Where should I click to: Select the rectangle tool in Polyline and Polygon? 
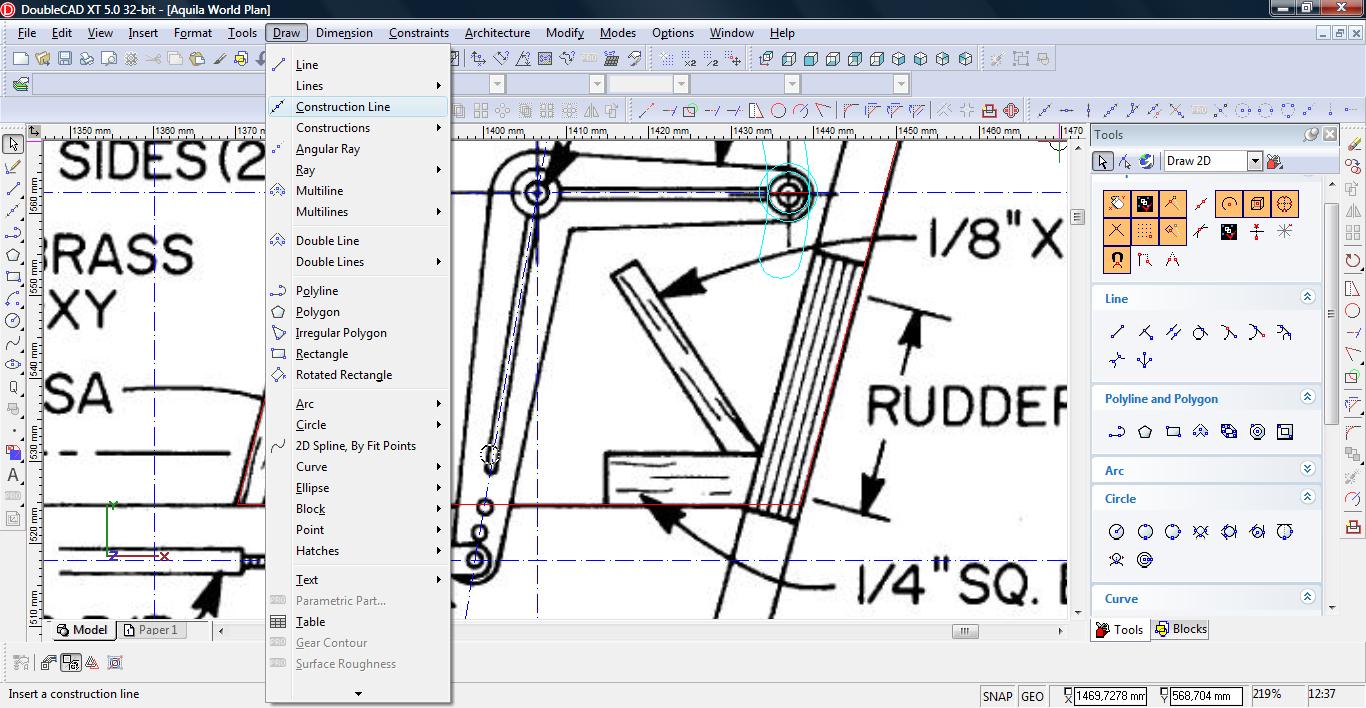click(1173, 432)
